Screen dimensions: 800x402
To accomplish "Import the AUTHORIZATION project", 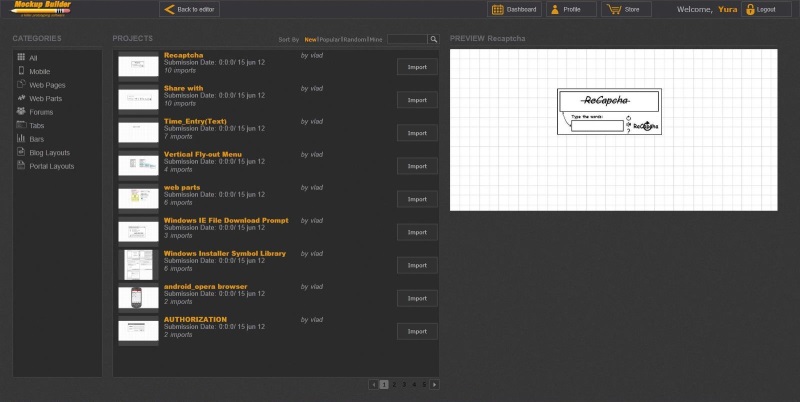I will coord(417,332).
